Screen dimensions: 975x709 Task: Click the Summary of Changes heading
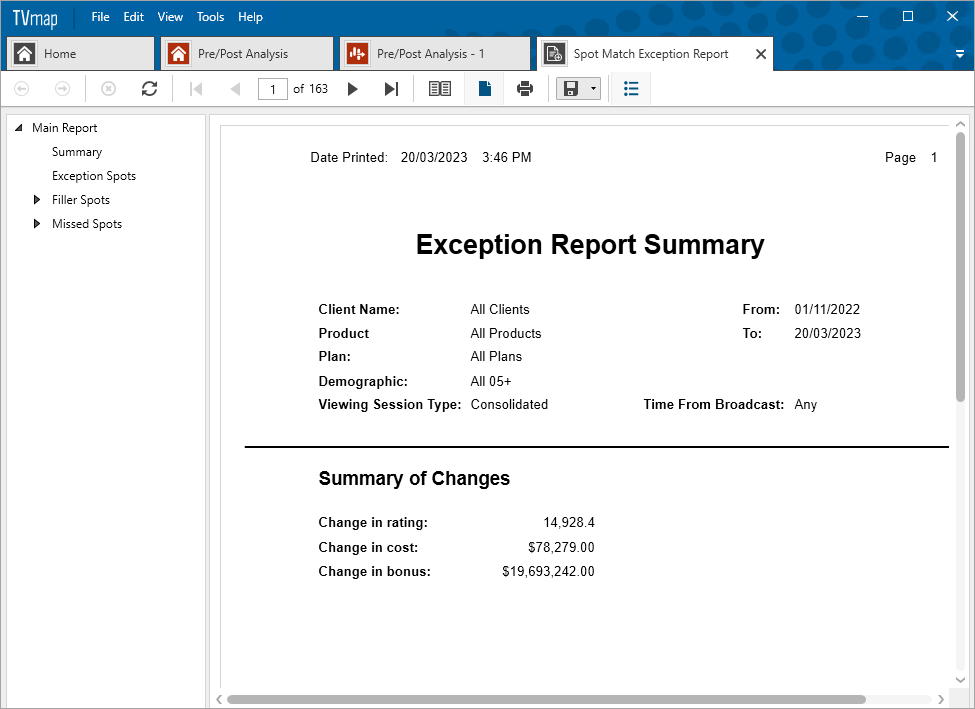point(414,478)
